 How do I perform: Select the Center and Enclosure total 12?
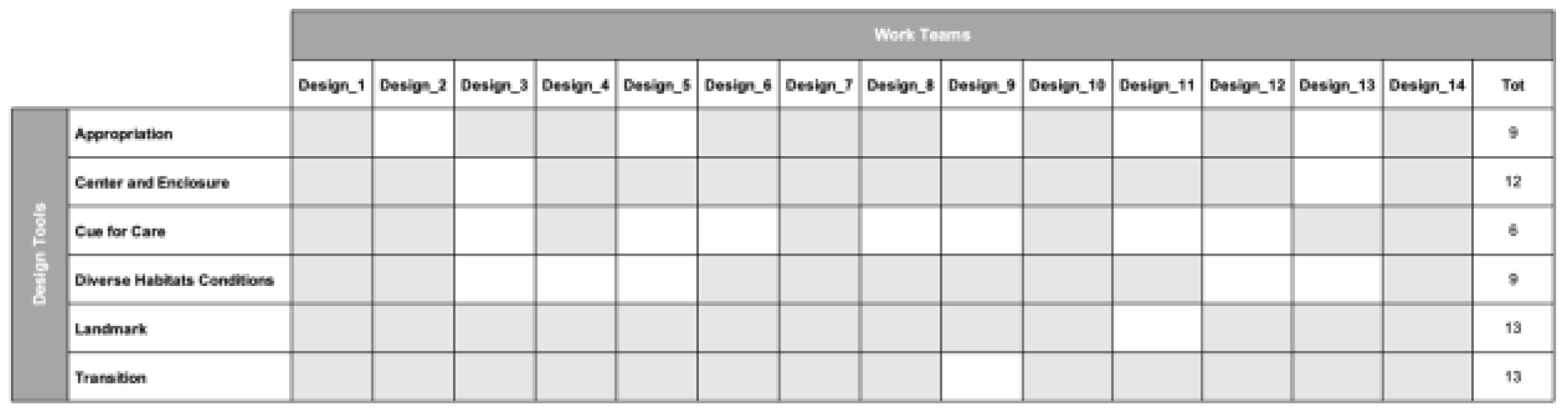[x=1512, y=181]
